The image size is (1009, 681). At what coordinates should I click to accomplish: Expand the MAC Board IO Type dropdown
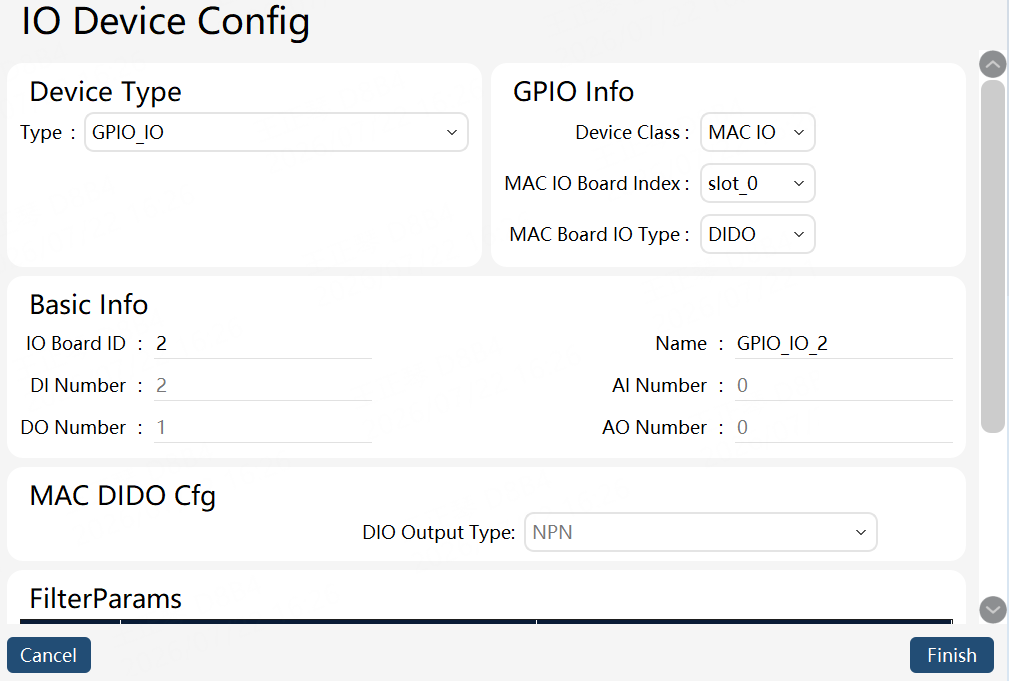757,234
